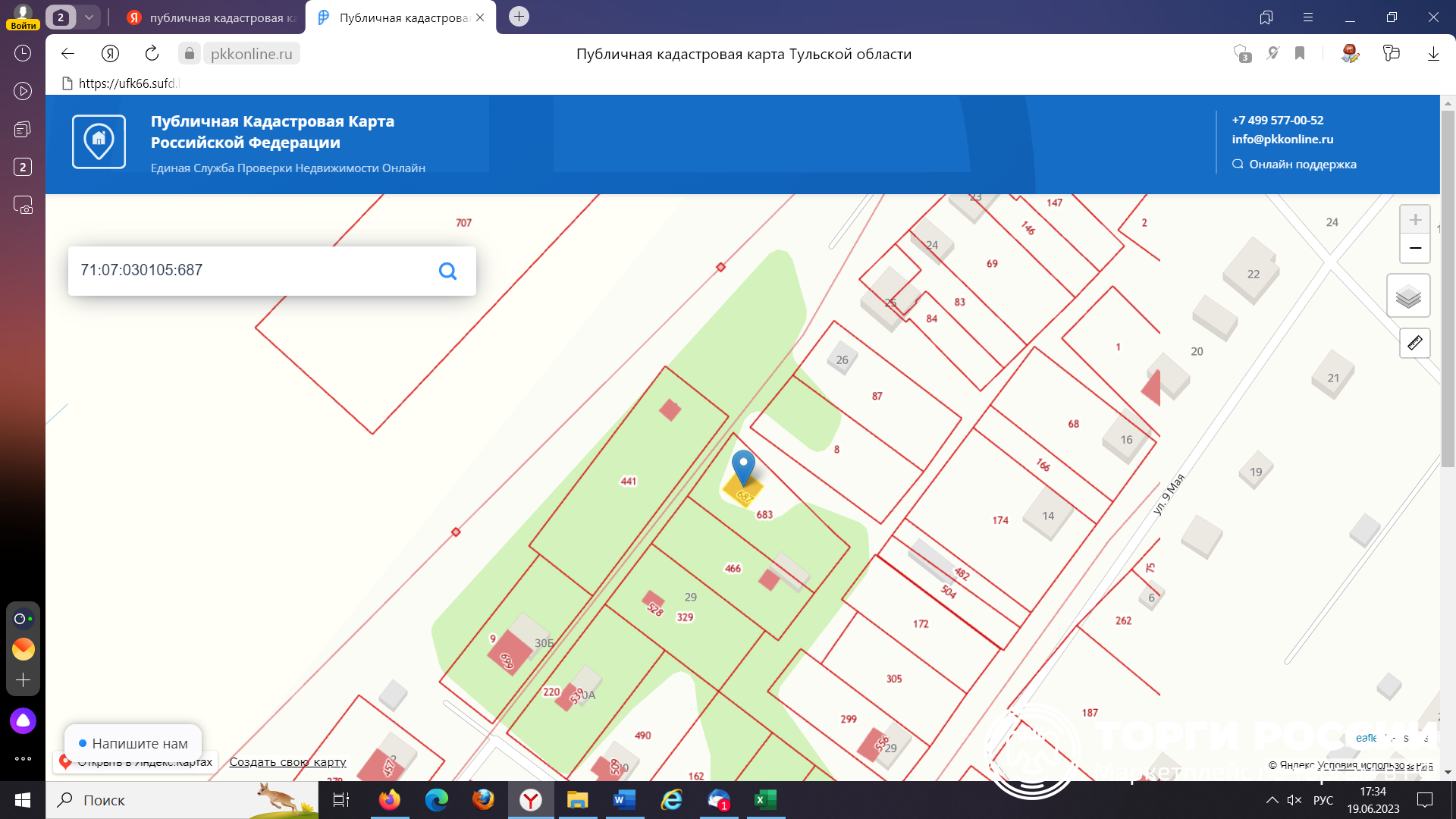Open the map layers selector
This screenshot has height=819, width=1456.
[x=1408, y=296]
